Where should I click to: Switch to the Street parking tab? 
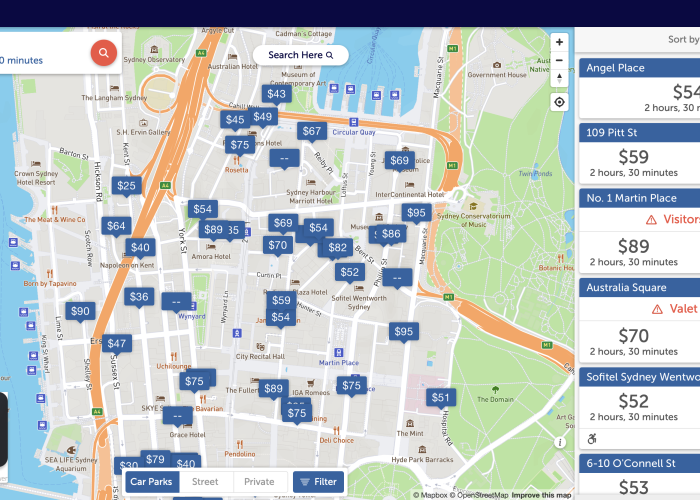tap(205, 482)
